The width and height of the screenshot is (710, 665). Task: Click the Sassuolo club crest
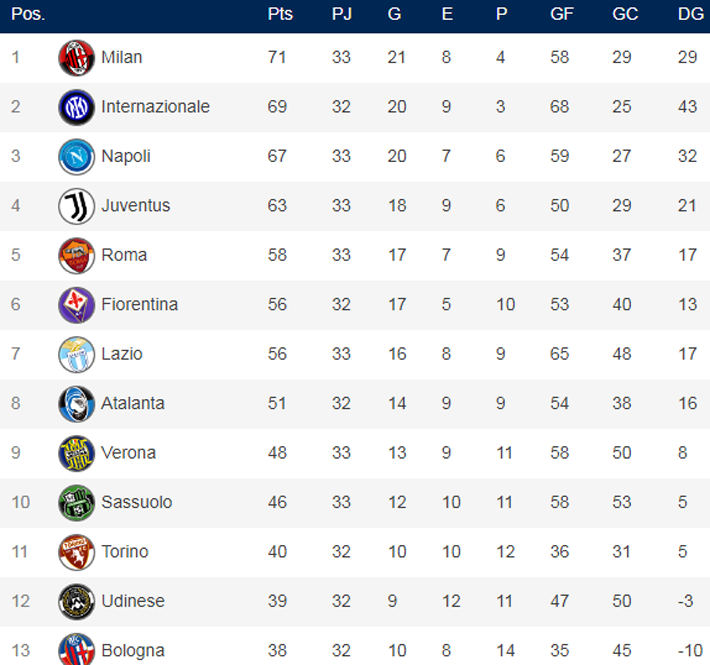point(76,502)
